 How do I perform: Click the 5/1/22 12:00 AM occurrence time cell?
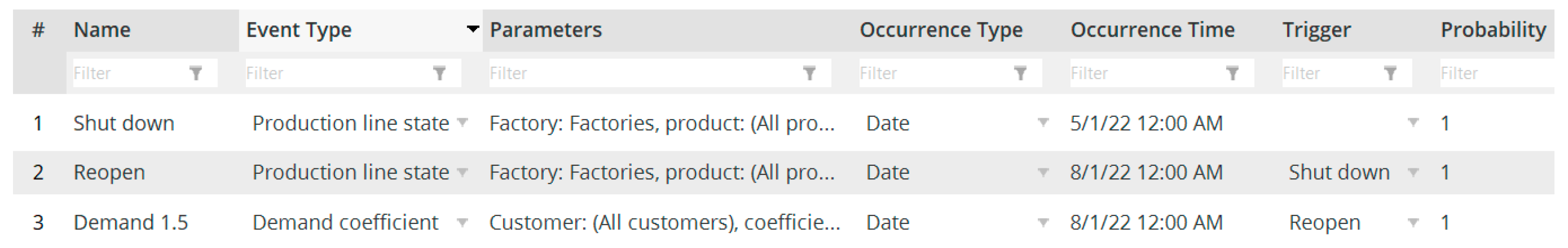point(1146,123)
